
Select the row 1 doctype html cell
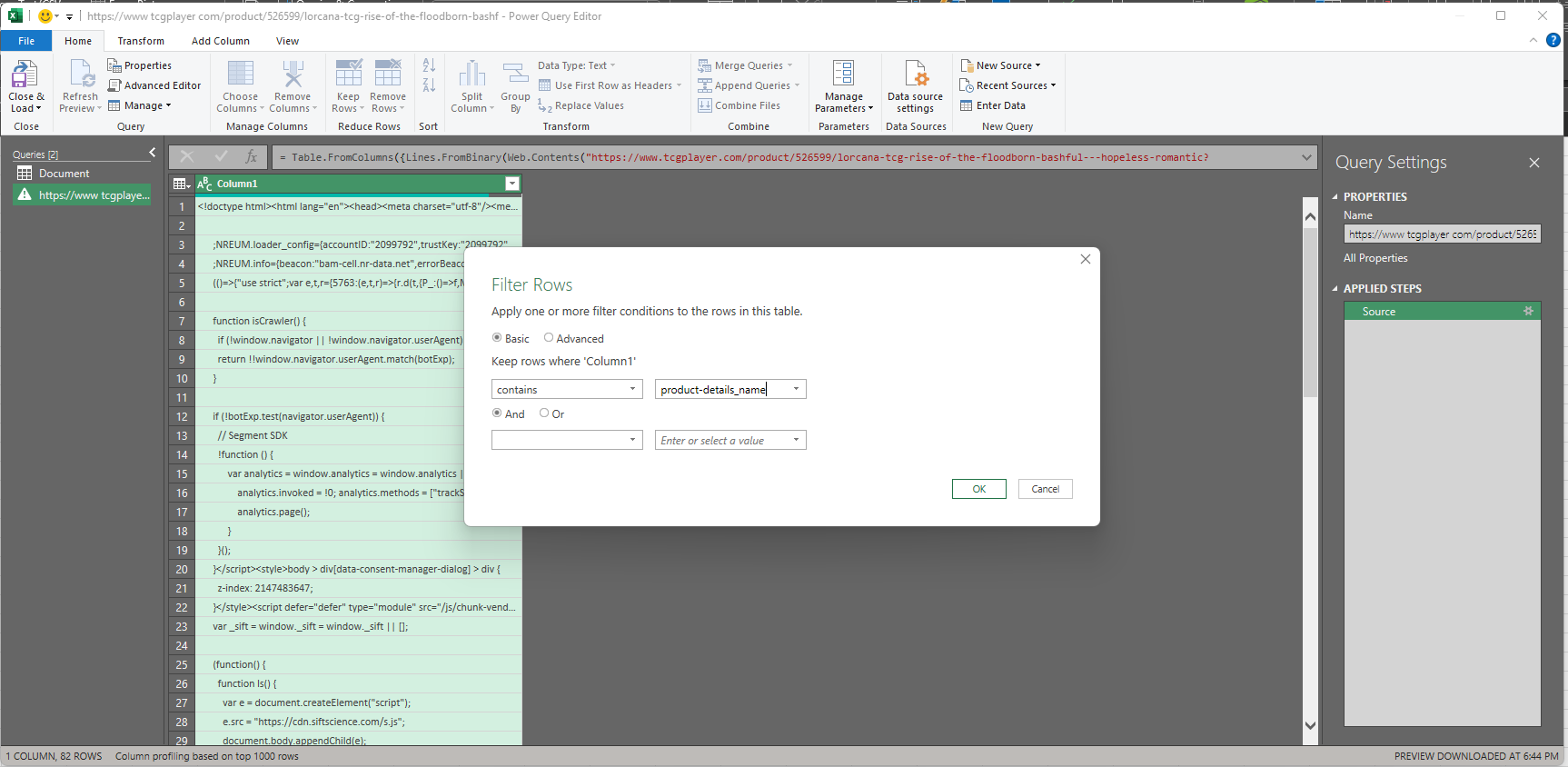(358, 206)
